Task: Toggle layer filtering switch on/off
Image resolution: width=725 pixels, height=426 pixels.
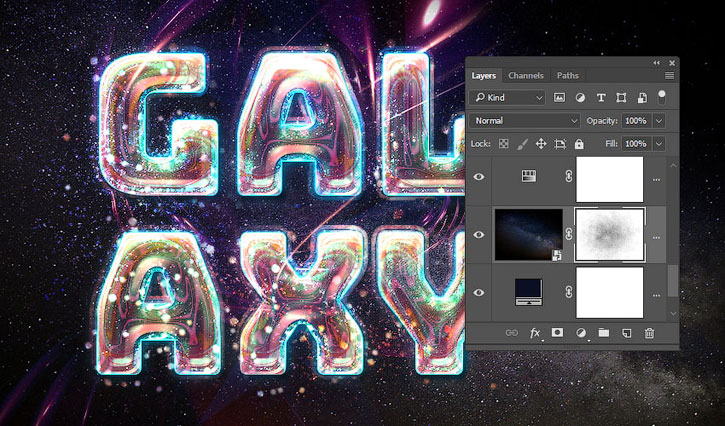Action: pyautogui.click(x=662, y=97)
